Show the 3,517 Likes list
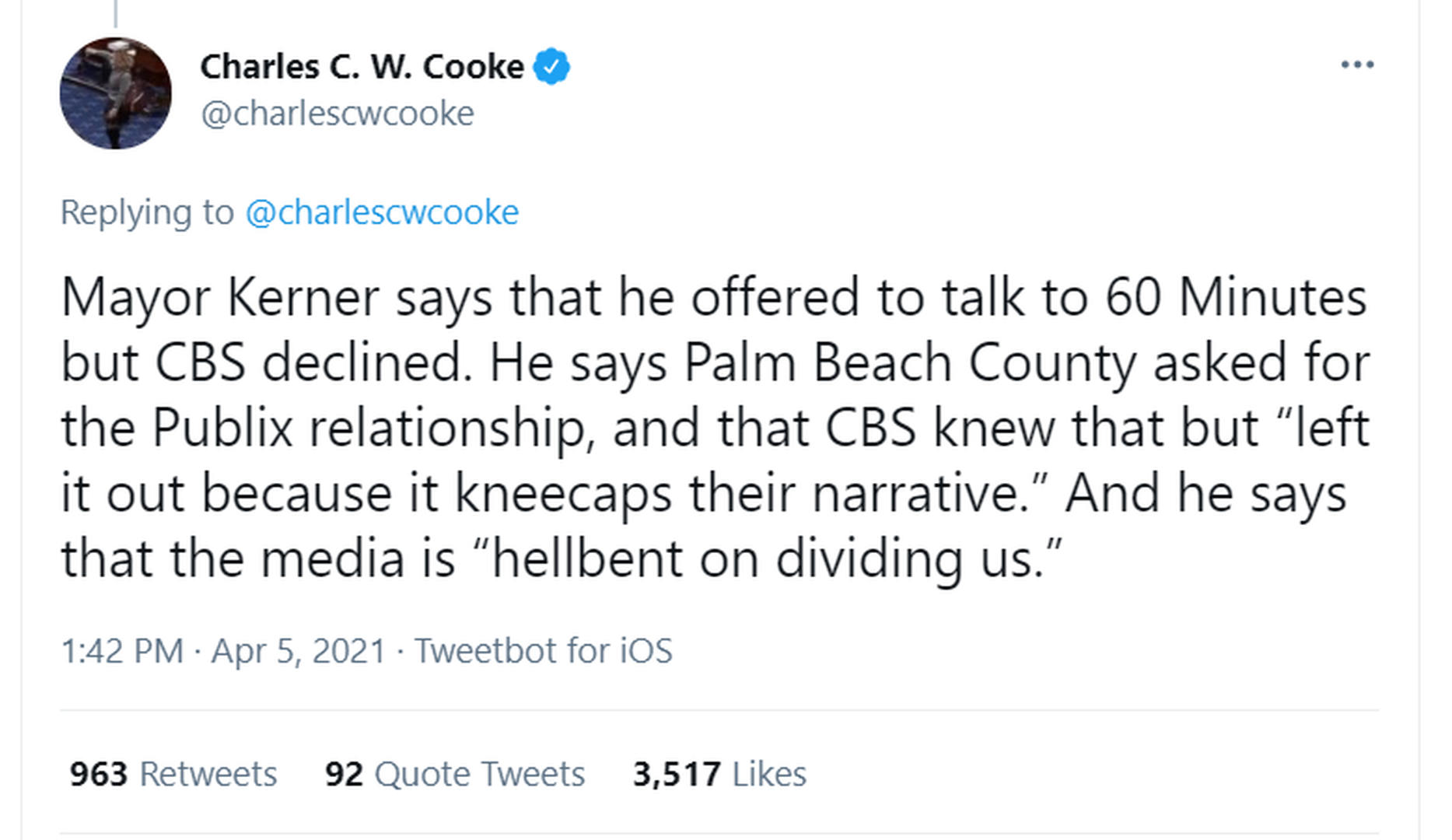 click(x=719, y=774)
